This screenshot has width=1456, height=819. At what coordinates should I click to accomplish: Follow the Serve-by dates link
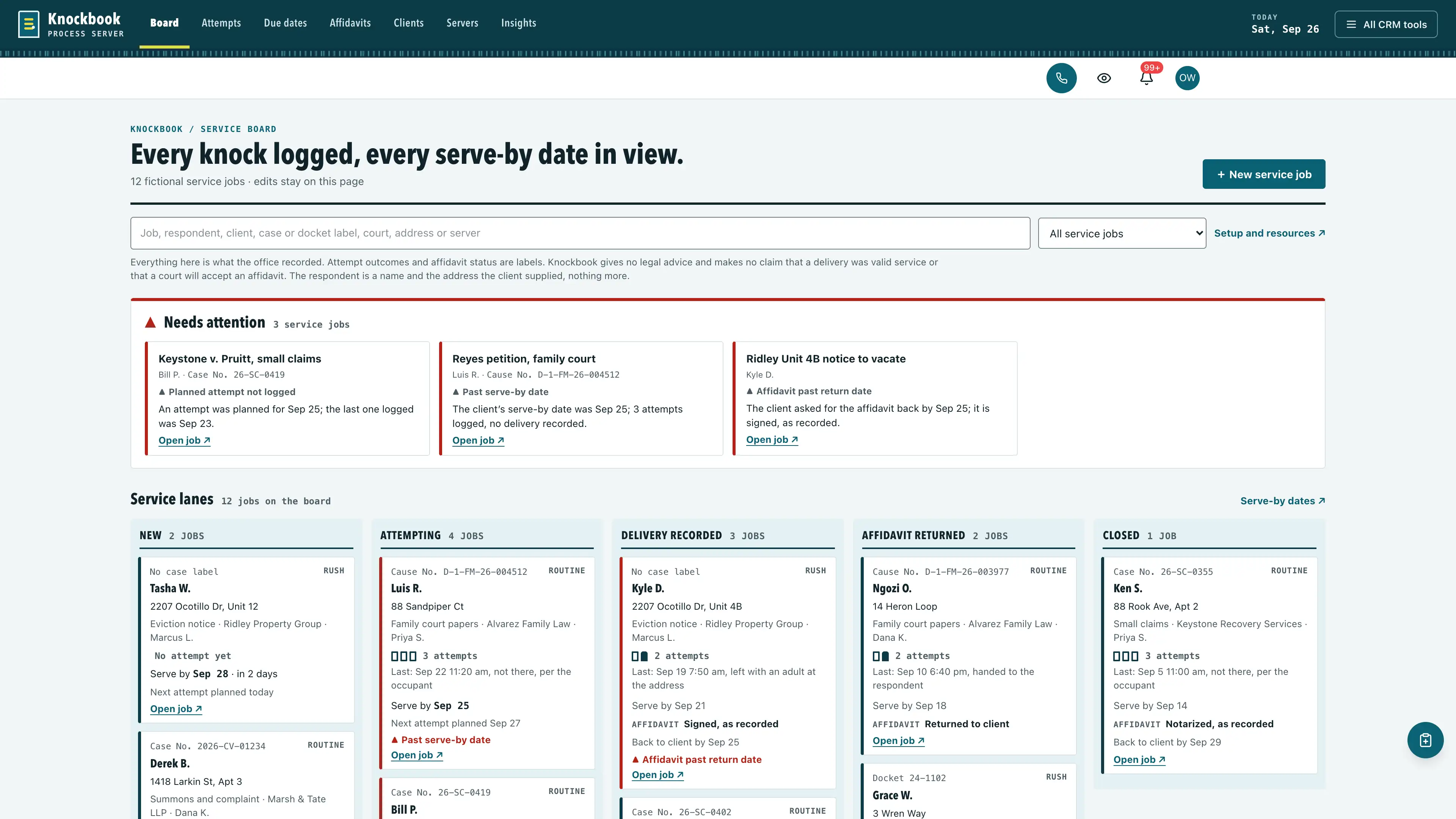[x=1282, y=501]
